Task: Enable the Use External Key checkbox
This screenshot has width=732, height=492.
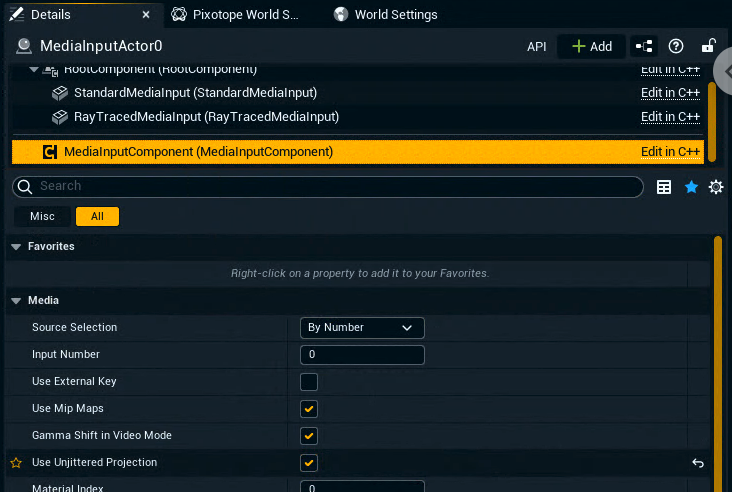Action: [309, 382]
